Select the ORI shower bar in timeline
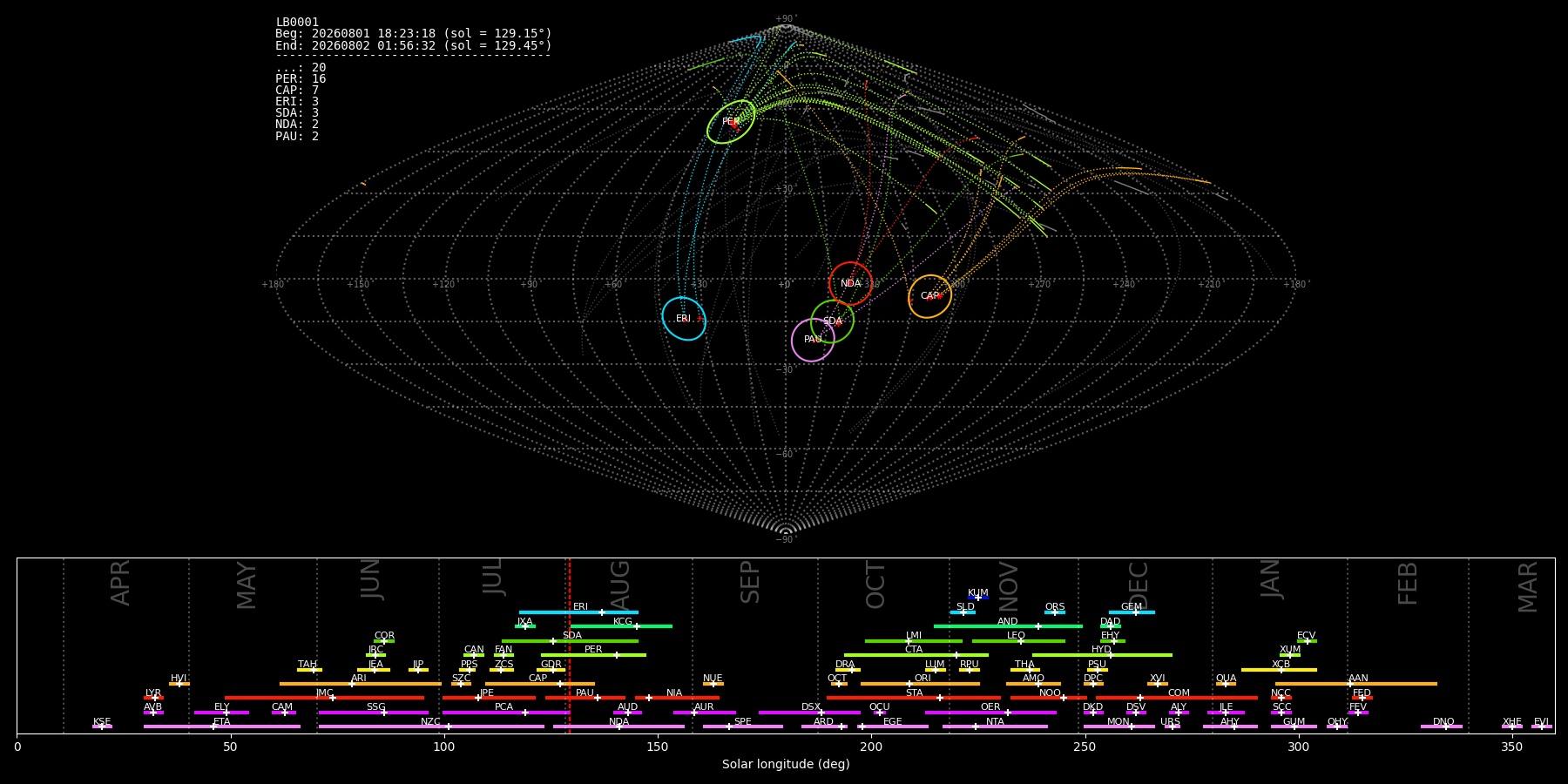 (x=920, y=684)
